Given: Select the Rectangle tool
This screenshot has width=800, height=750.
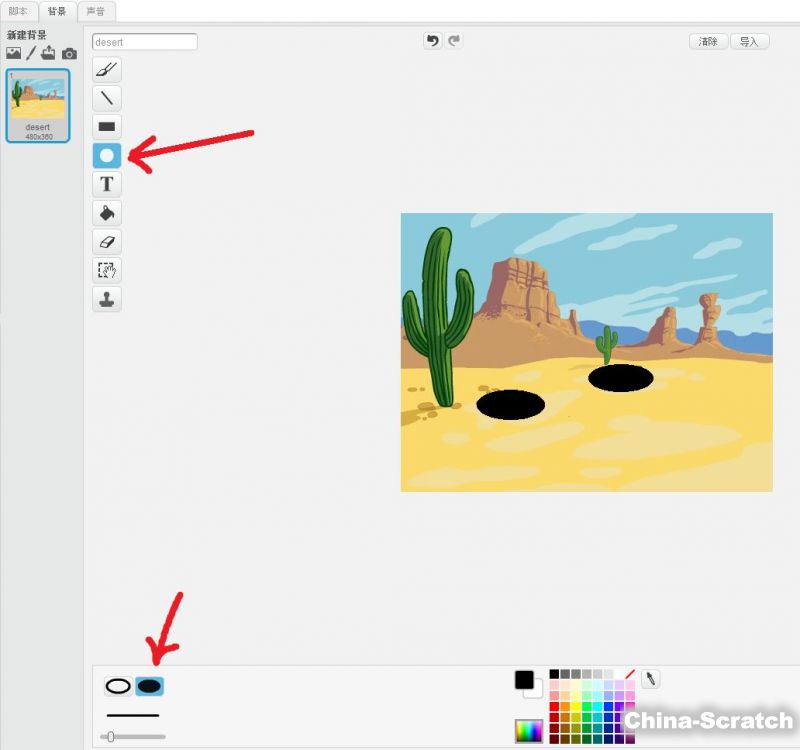Looking at the screenshot, I should click(107, 127).
